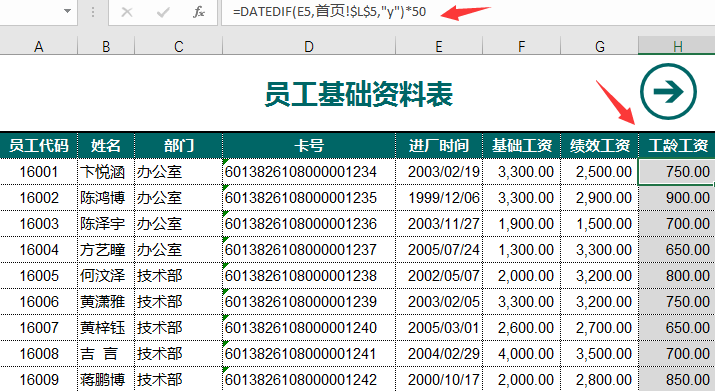Select base salary cell 1,900.00
The height and width of the screenshot is (391, 715).
[521, 224]
